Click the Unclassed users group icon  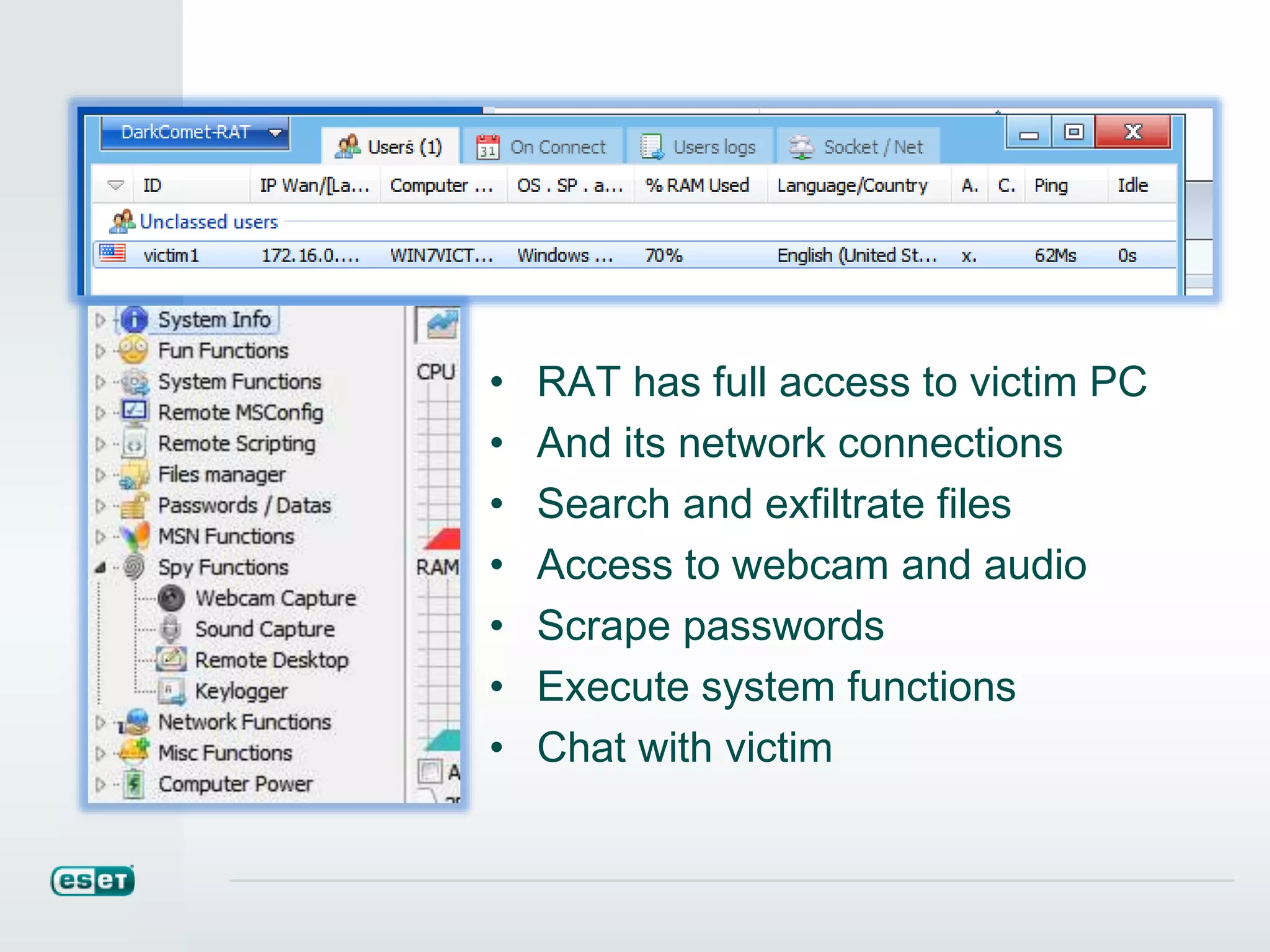(122, 221)
